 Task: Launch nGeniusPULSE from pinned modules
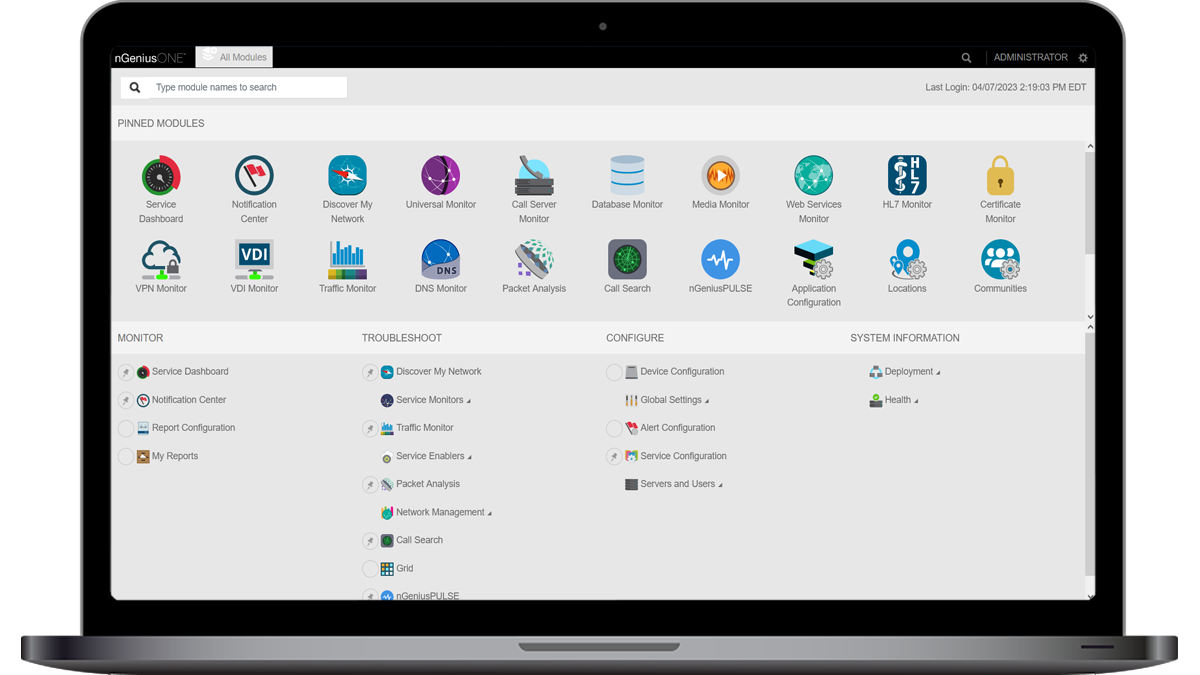click(x=720, y=257)
